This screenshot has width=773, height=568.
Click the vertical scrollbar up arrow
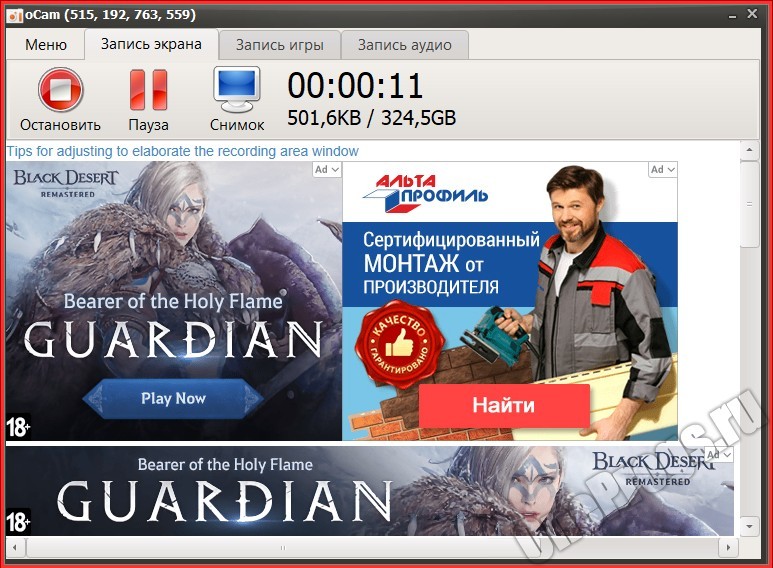[749, 150]
